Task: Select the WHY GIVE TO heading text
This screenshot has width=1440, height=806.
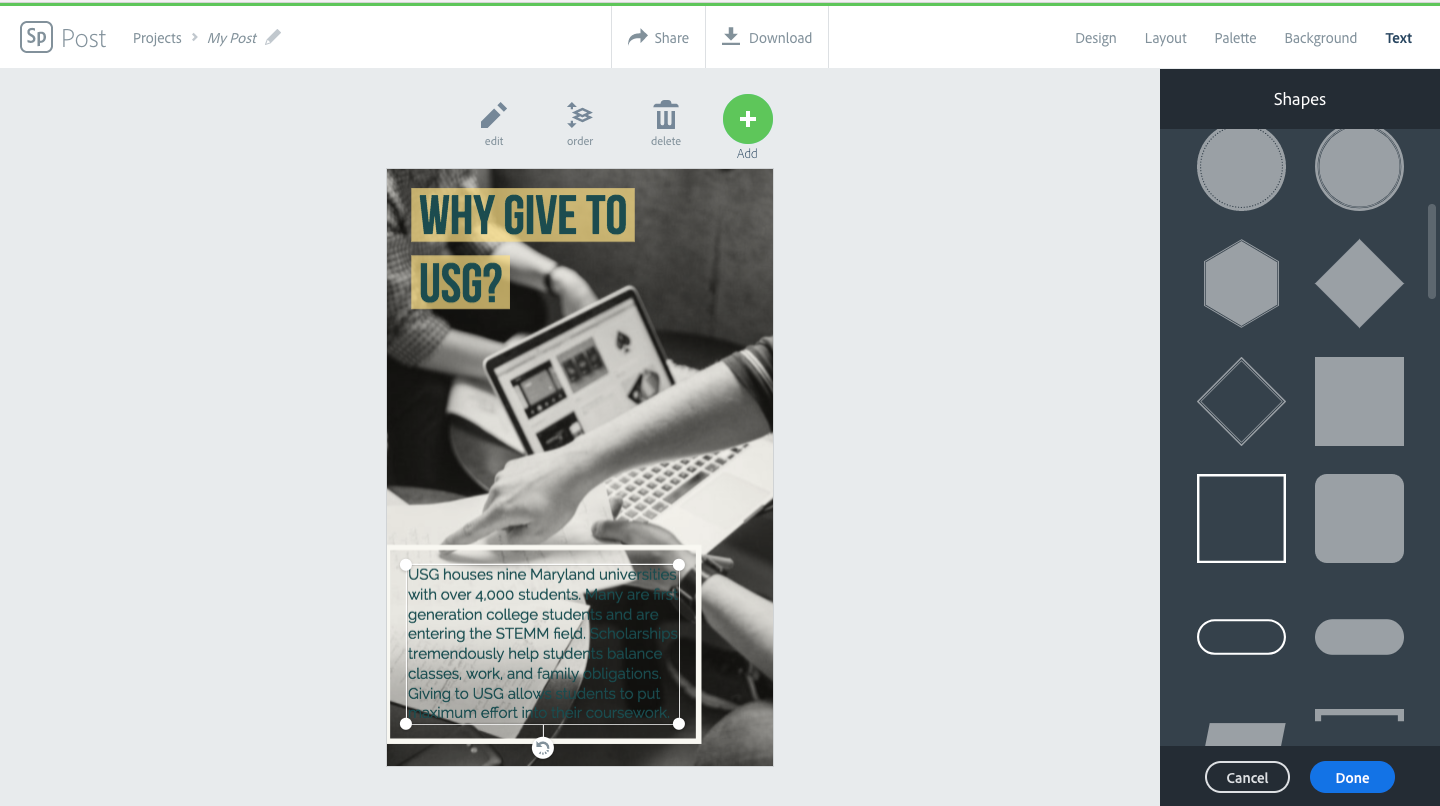Action: [x=523, y=215]
